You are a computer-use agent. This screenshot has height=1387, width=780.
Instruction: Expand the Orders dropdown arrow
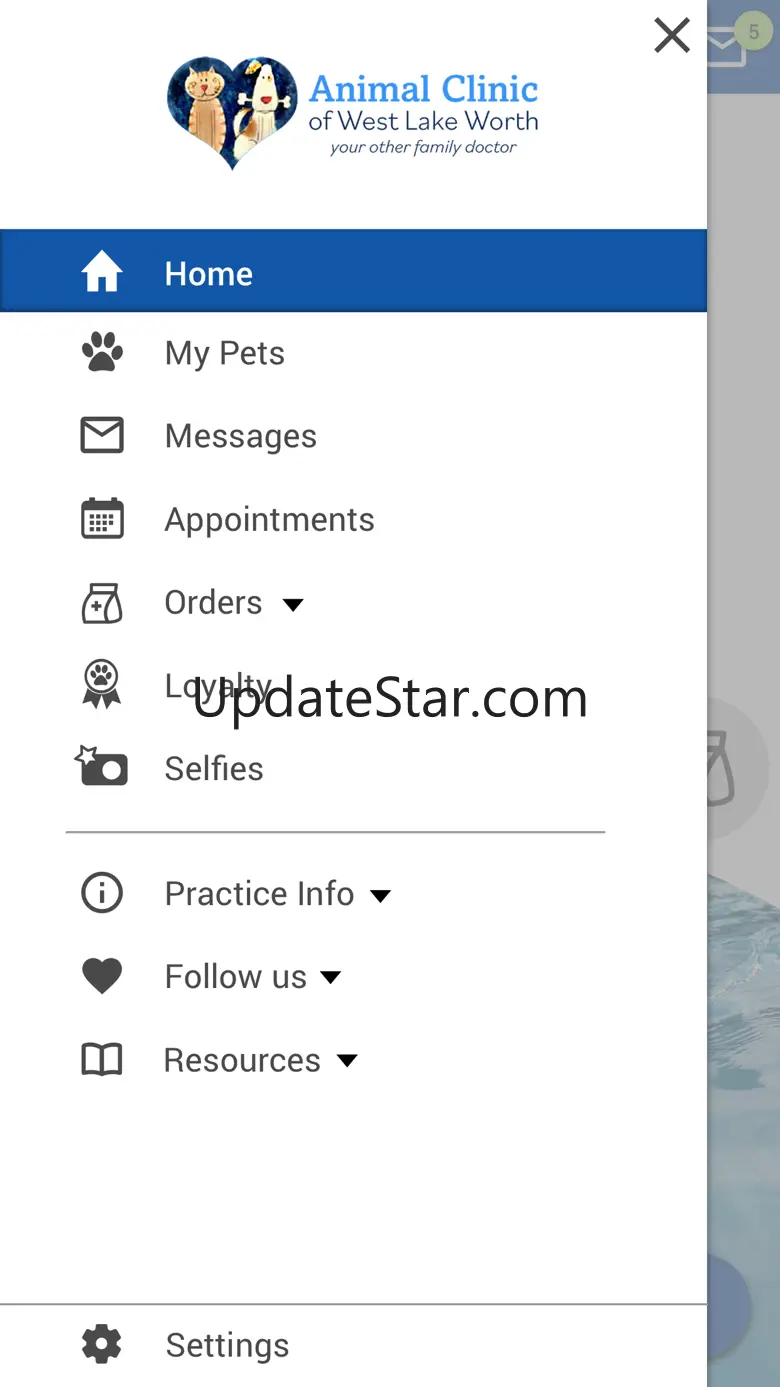pyautogui.click(x=293, y=604)
